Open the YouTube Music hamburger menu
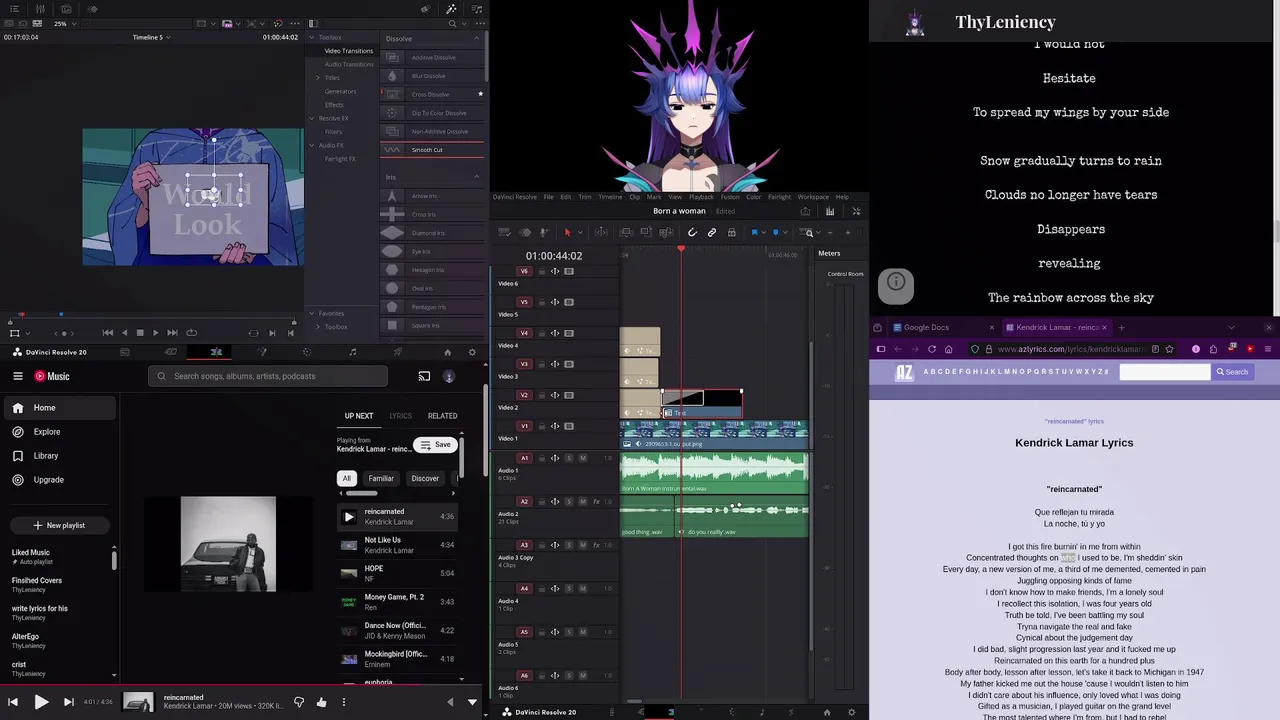Screen dimensions: 1280x720 pos(18,376)
